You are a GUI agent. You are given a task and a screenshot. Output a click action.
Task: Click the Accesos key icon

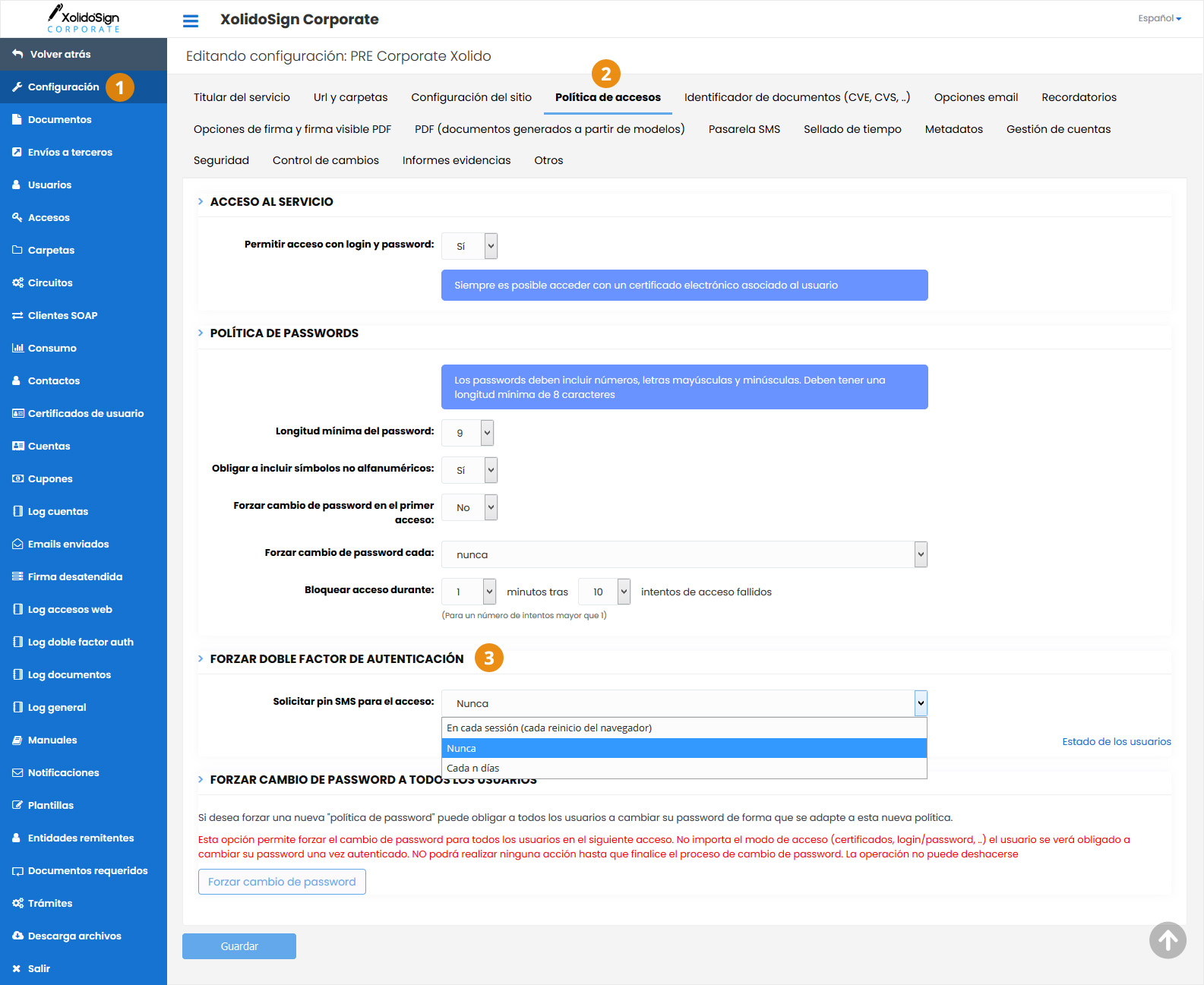(17, 217)
